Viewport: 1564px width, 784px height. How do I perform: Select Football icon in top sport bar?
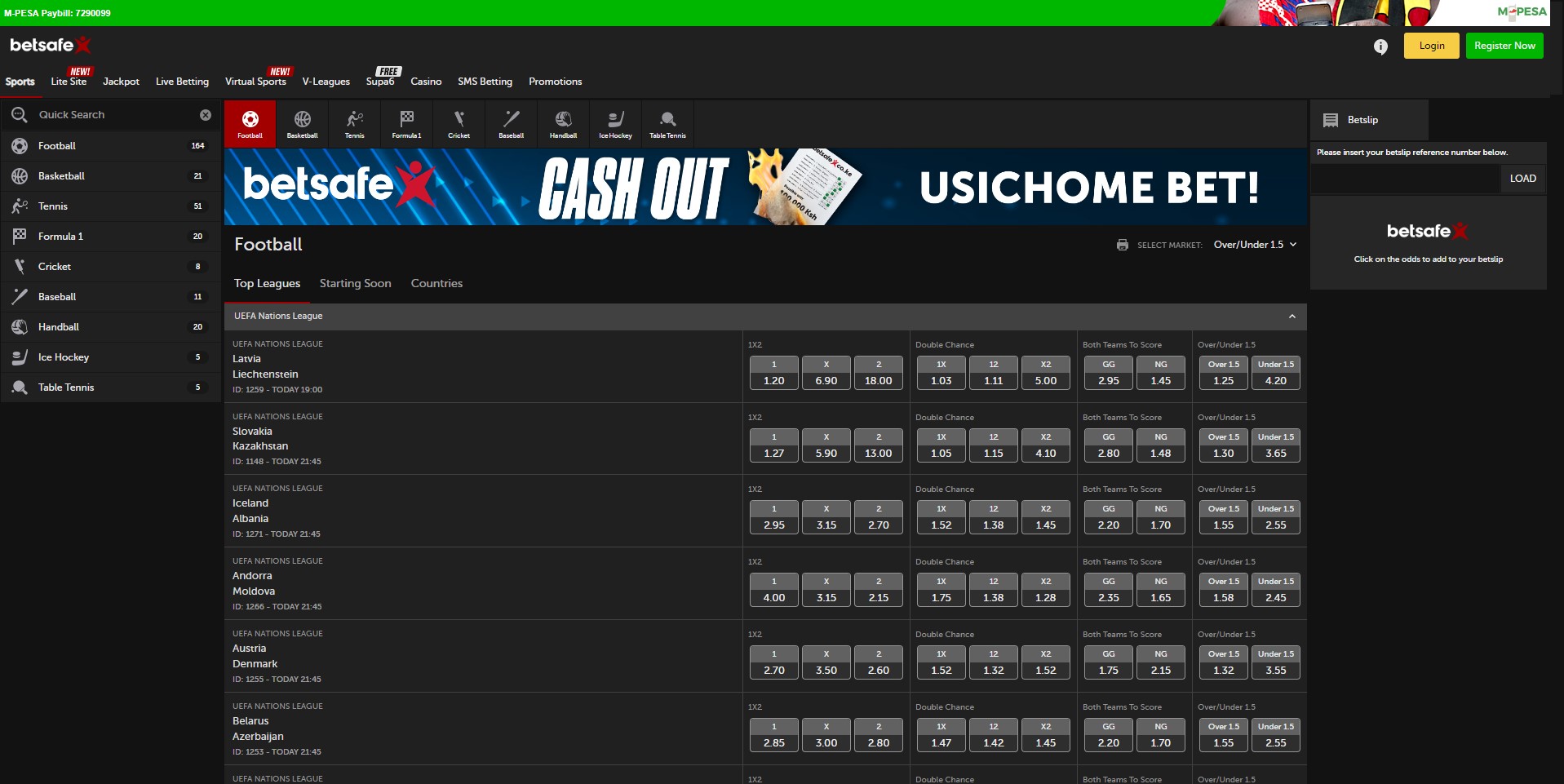coord(250,124)
